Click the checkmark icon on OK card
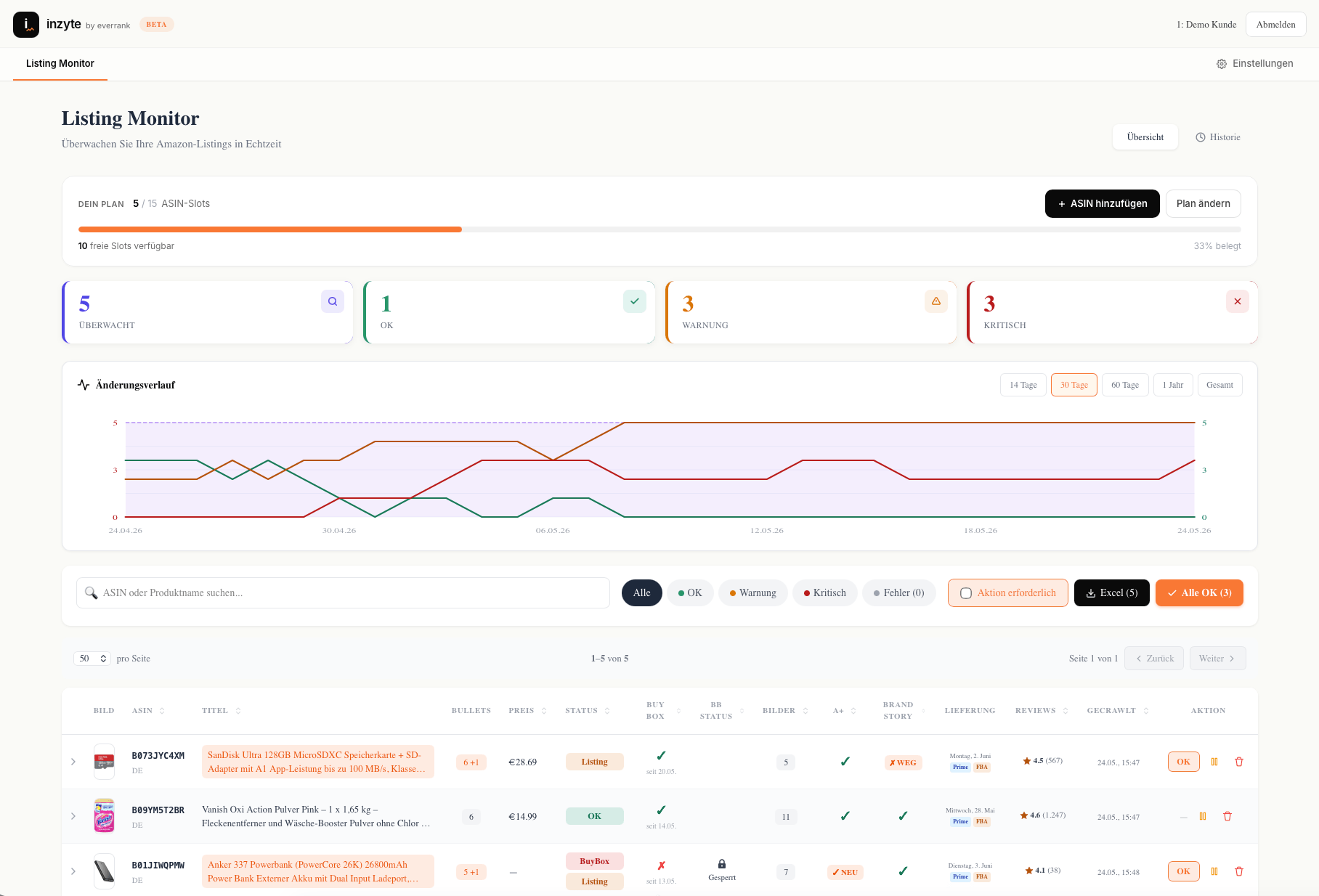 click(x=635, y=301)
